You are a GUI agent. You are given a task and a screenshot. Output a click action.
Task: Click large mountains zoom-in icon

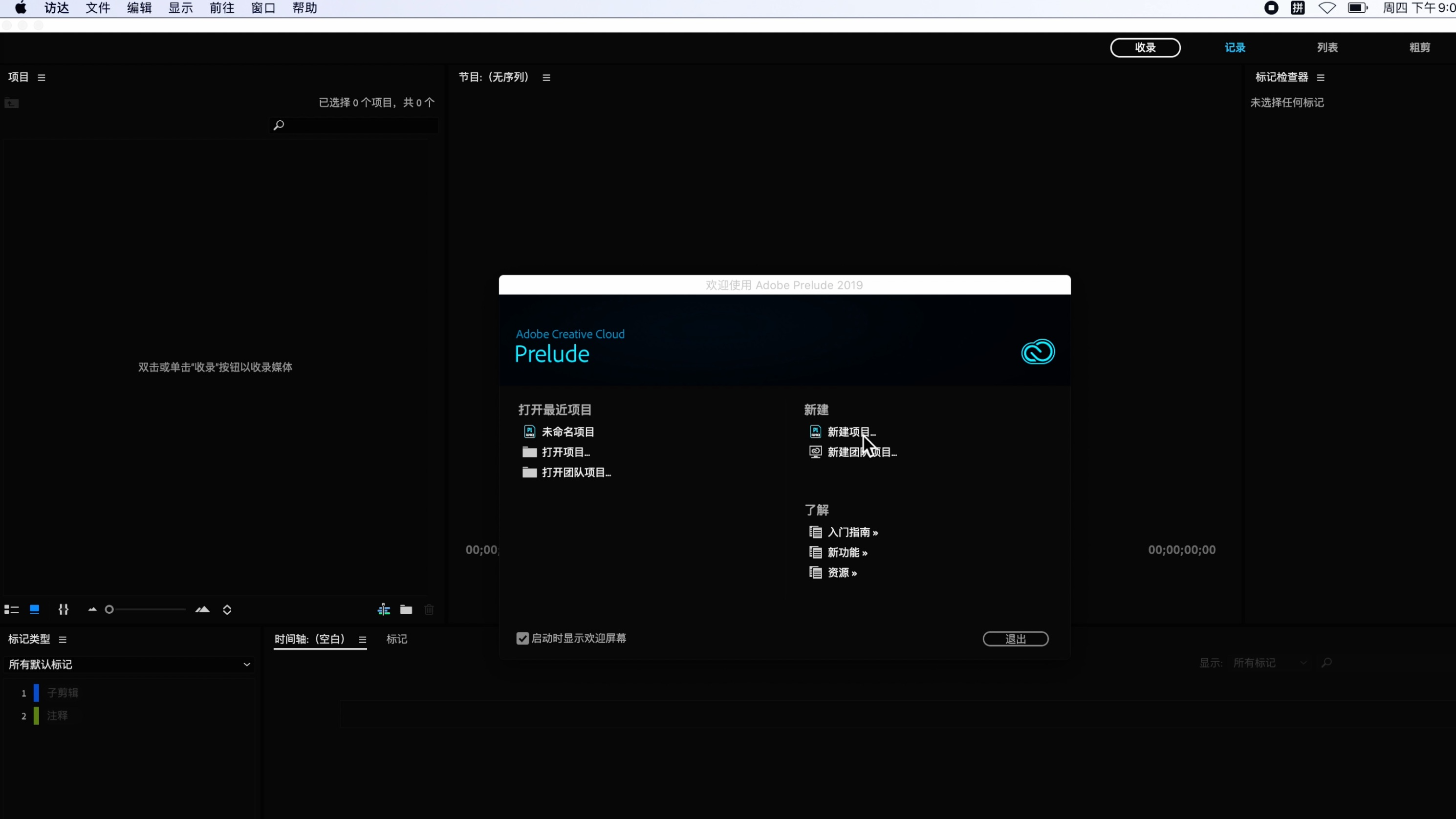202,609
